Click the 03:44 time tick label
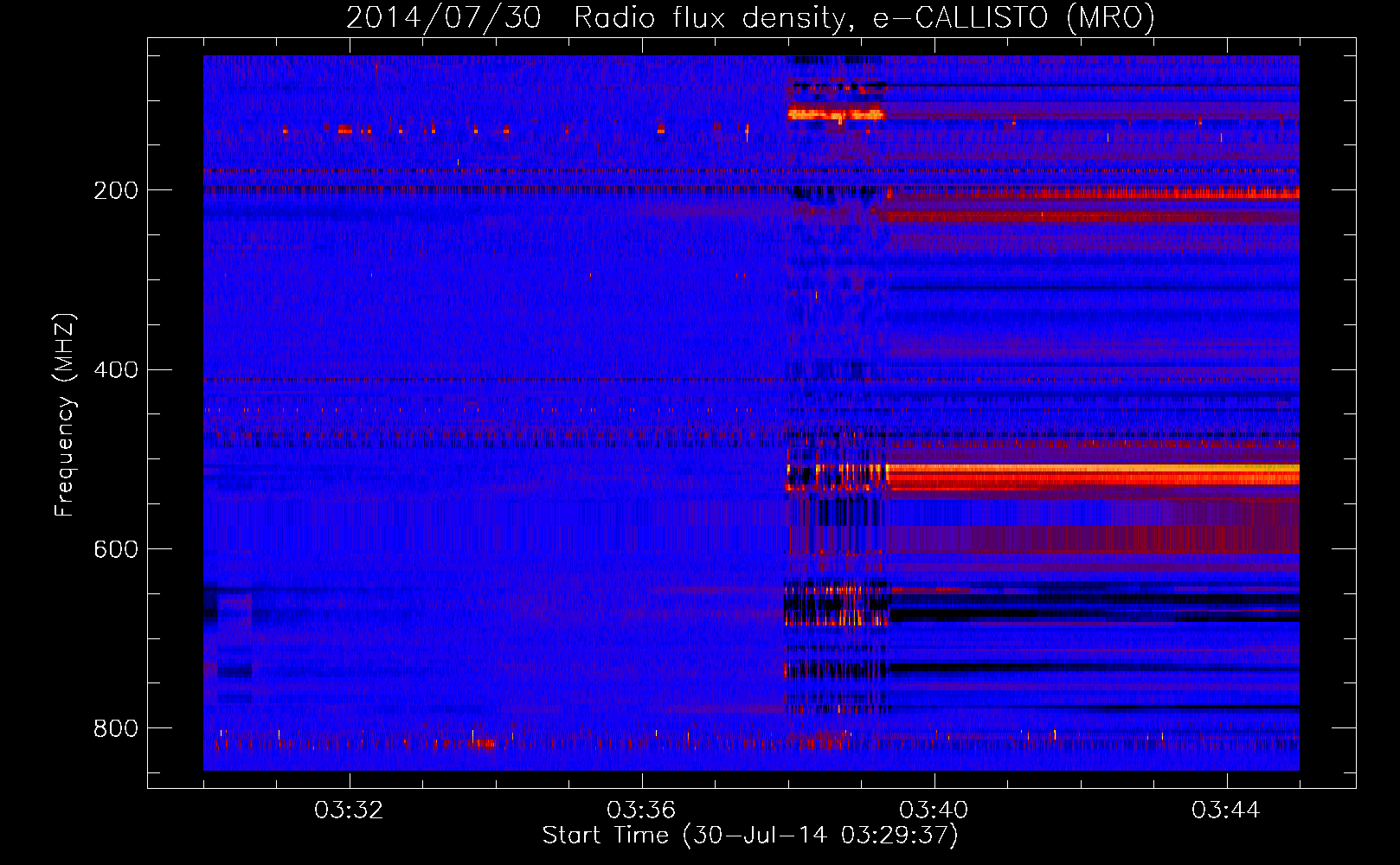Image resolution: width=1400 pixels, height=865 pixels. coord(1226,811)
